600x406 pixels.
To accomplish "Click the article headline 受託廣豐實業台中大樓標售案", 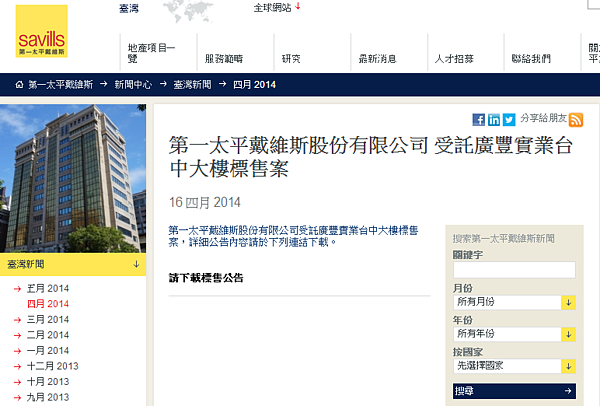I will click(x=370, y=157).
